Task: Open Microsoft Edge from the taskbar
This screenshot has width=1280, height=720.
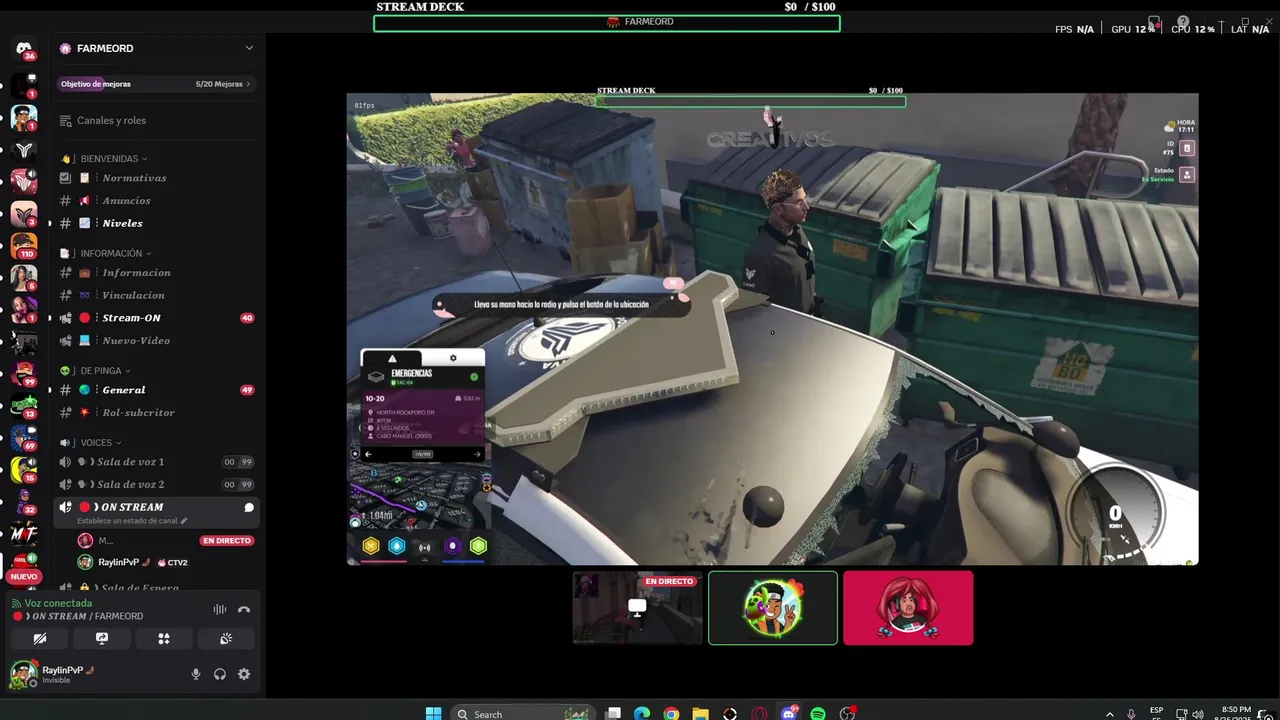Action: [642, 713]
